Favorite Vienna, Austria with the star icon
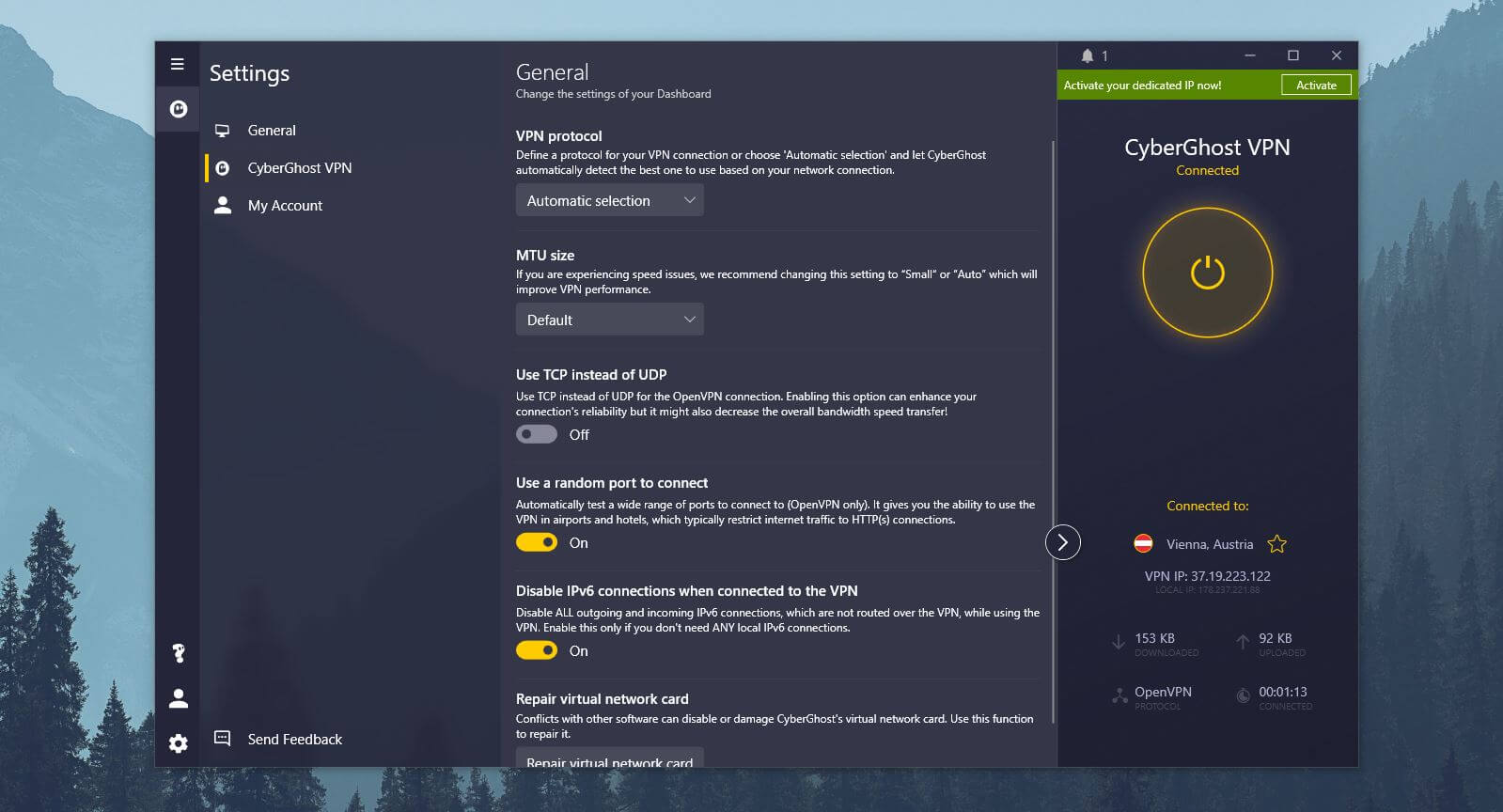 click(x=1276, y=544)
